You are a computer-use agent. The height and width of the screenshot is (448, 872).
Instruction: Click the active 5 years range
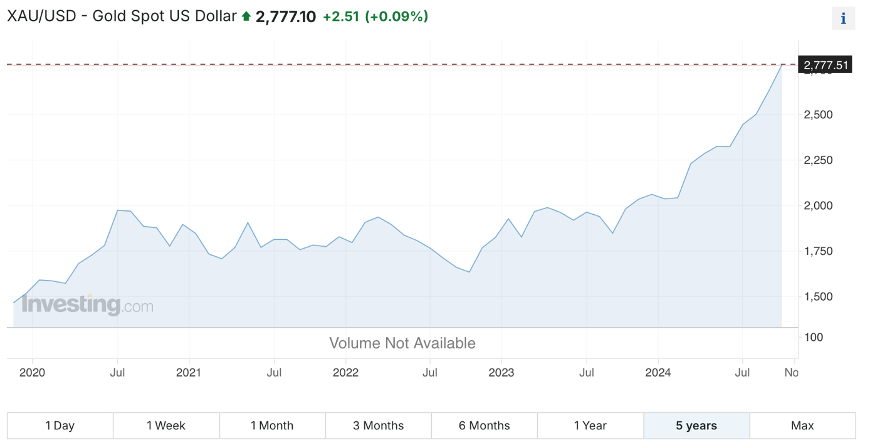696,426
